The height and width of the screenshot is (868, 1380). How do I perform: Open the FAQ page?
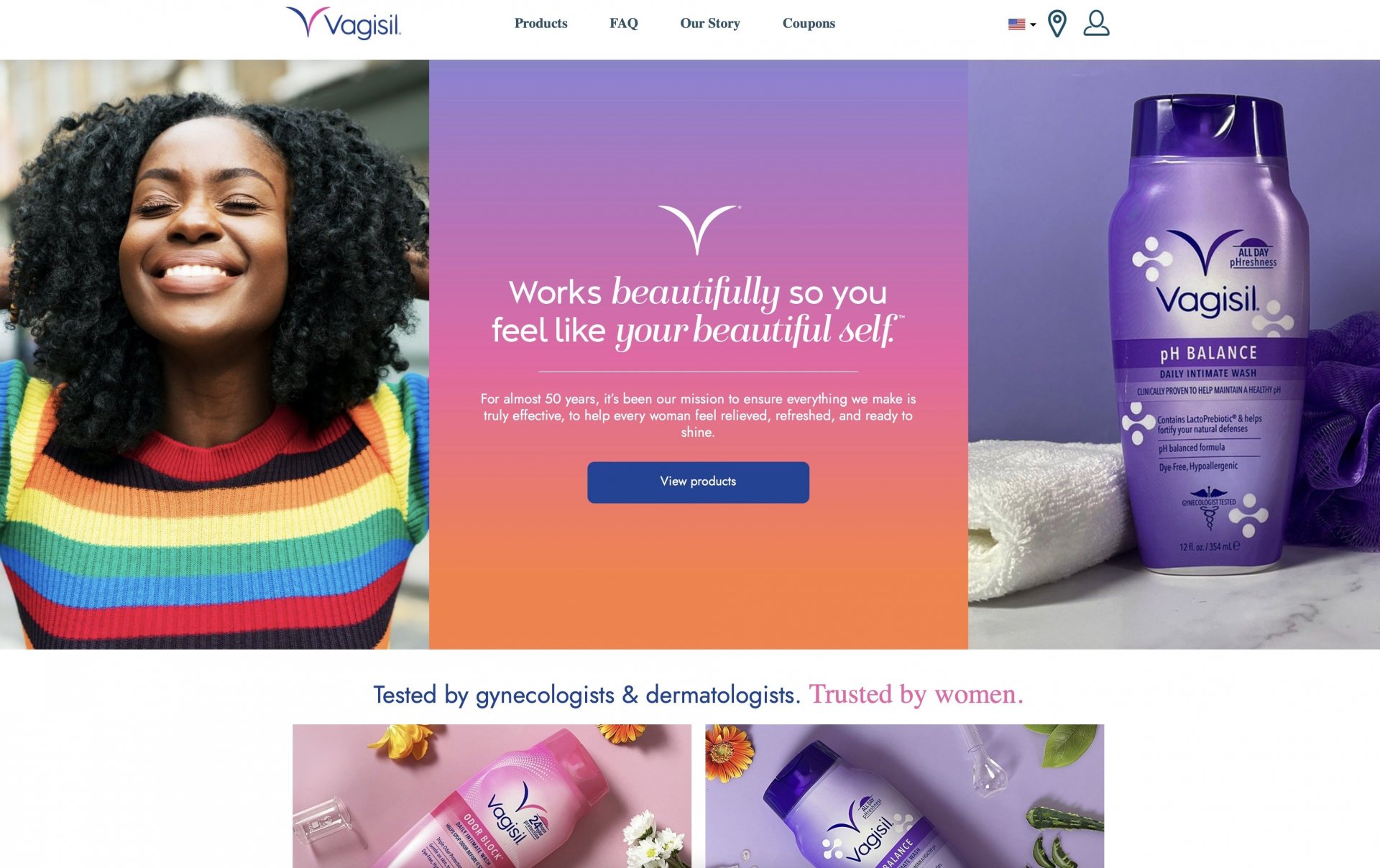click(623, 23)
